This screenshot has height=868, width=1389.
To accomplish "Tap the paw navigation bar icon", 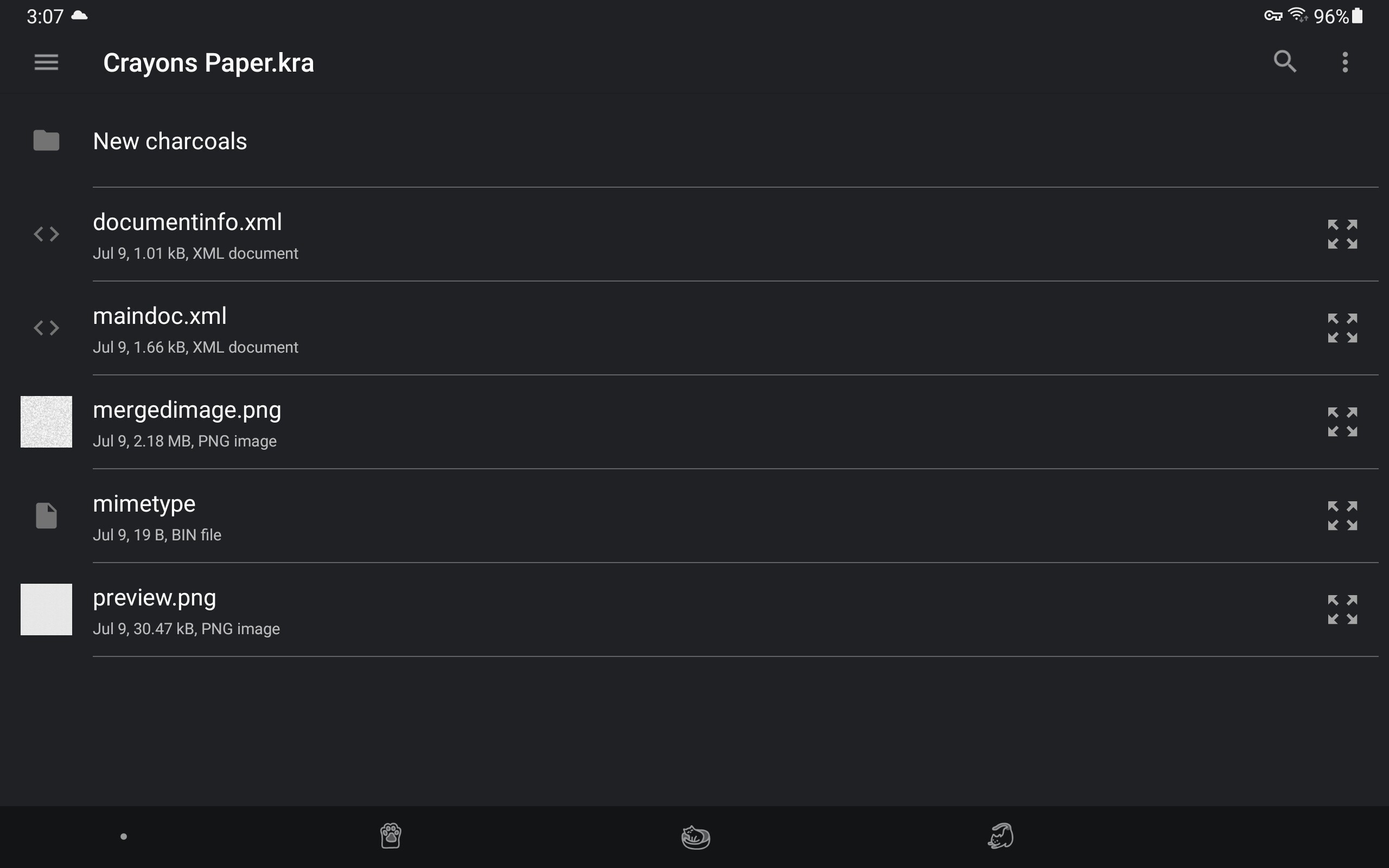I will coord(390,836).
